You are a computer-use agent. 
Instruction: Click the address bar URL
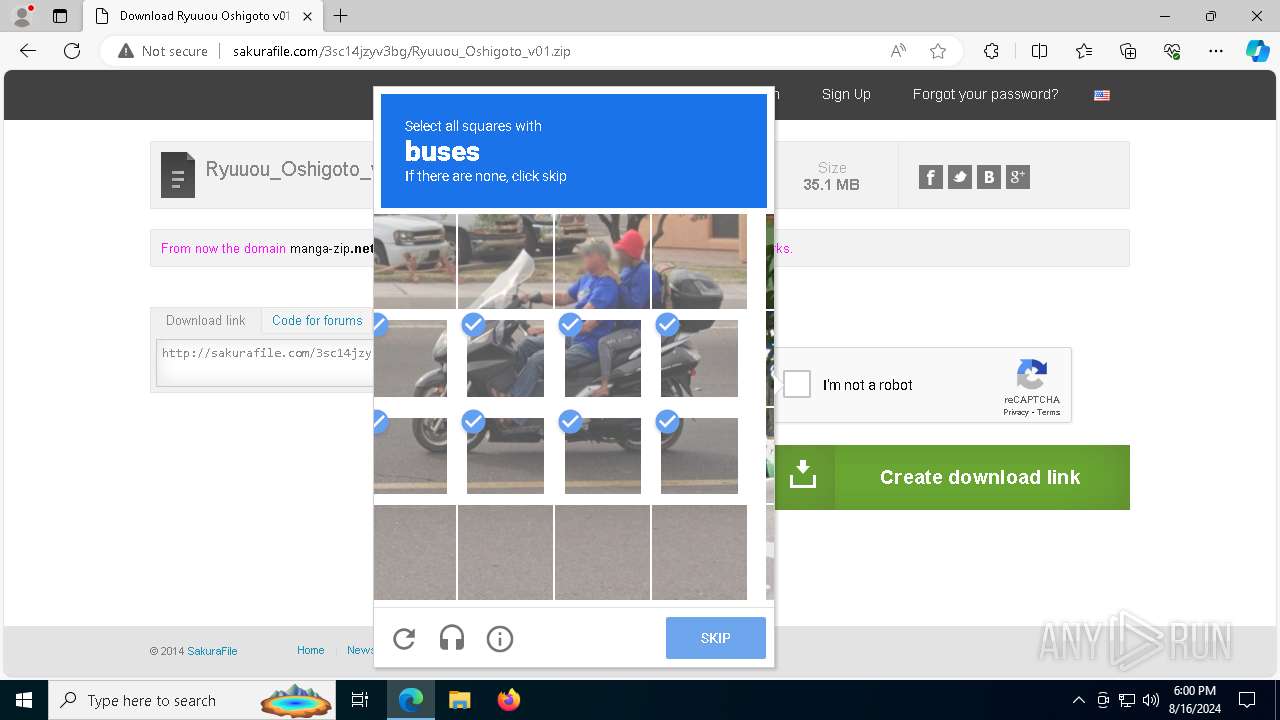click(402, 51)
